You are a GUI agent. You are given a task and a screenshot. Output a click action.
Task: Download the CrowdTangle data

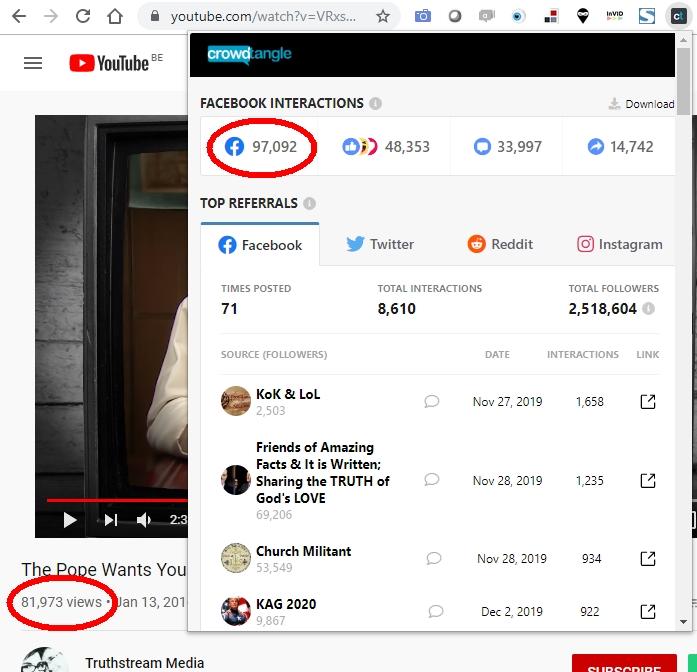click(641, 104)
